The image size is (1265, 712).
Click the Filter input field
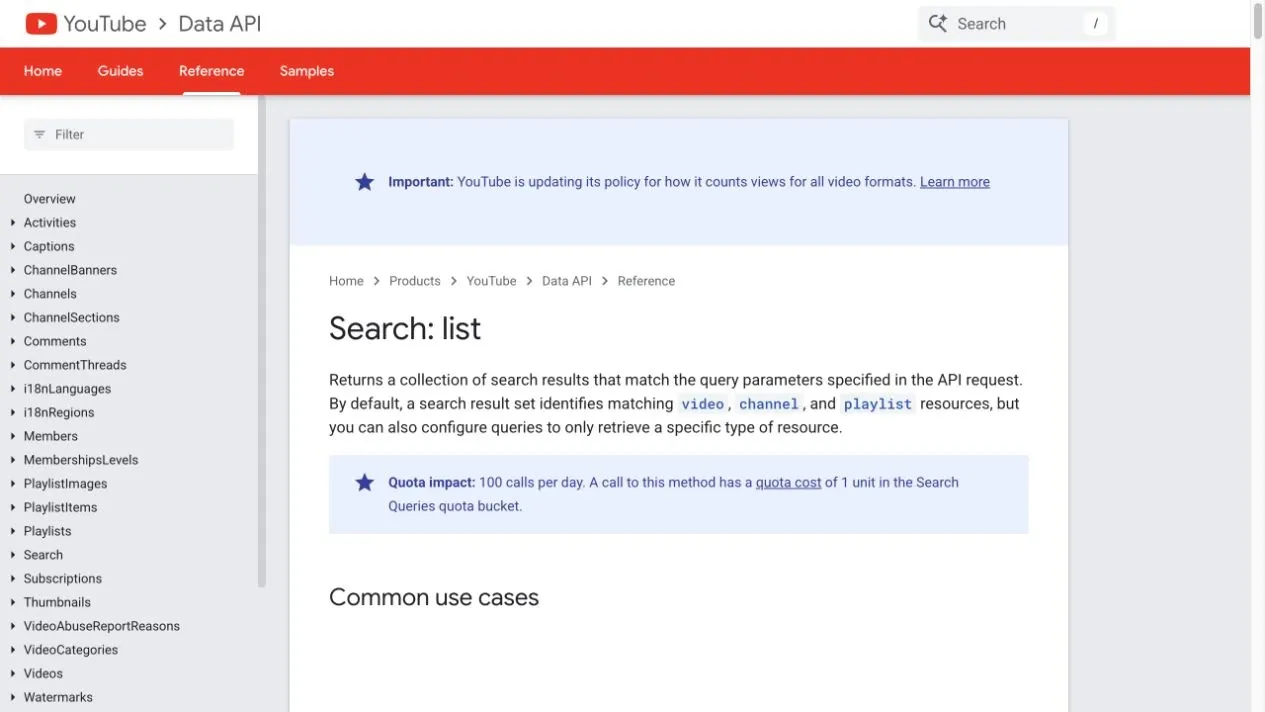coord(129,134)
